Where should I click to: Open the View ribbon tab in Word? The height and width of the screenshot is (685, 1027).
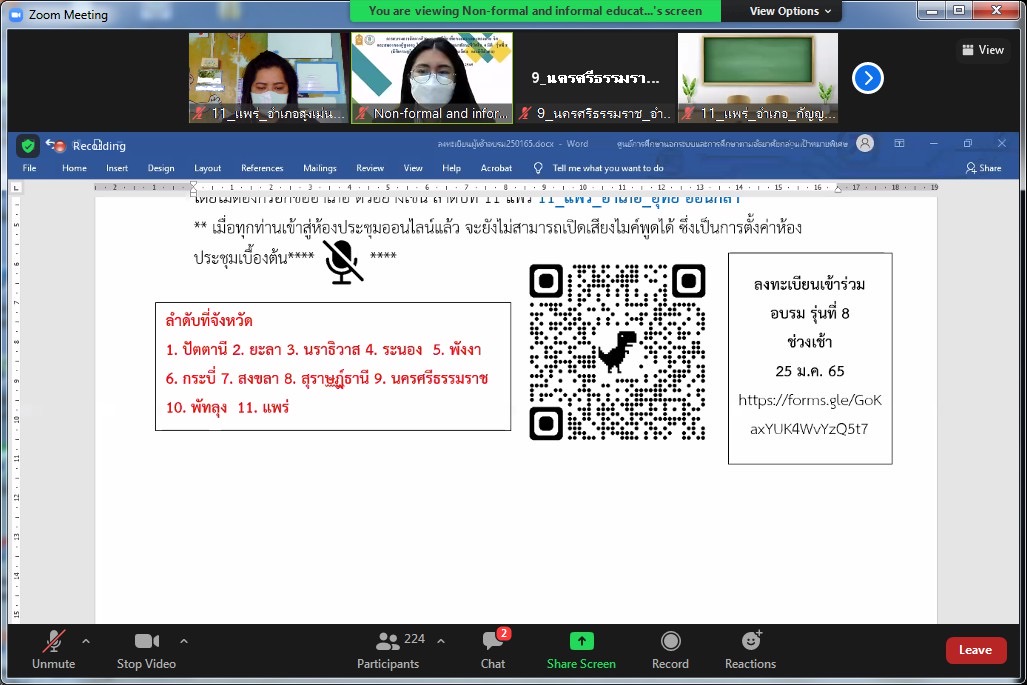click(413, 168)
